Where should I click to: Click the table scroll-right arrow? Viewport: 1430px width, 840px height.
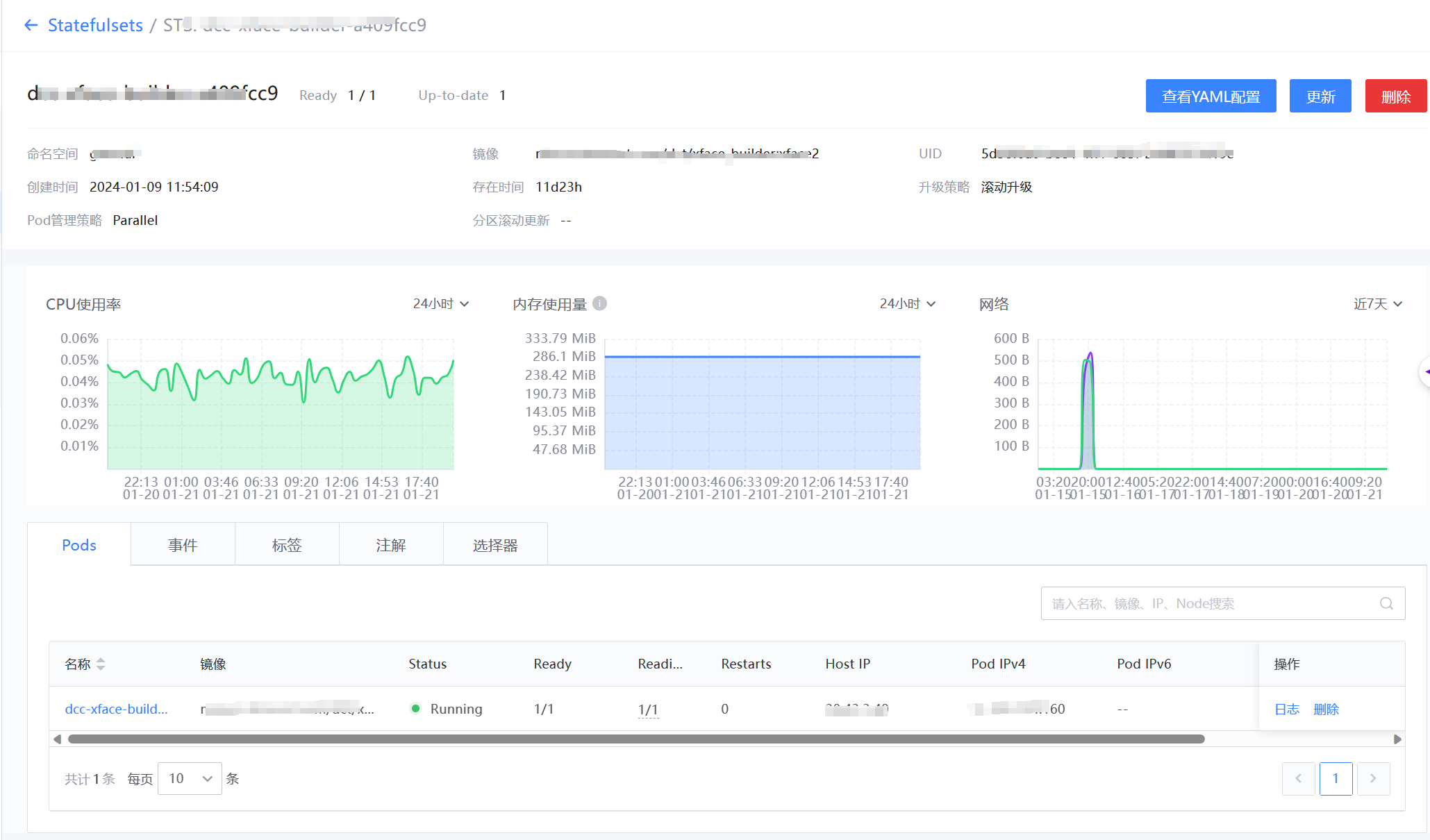1397,739
